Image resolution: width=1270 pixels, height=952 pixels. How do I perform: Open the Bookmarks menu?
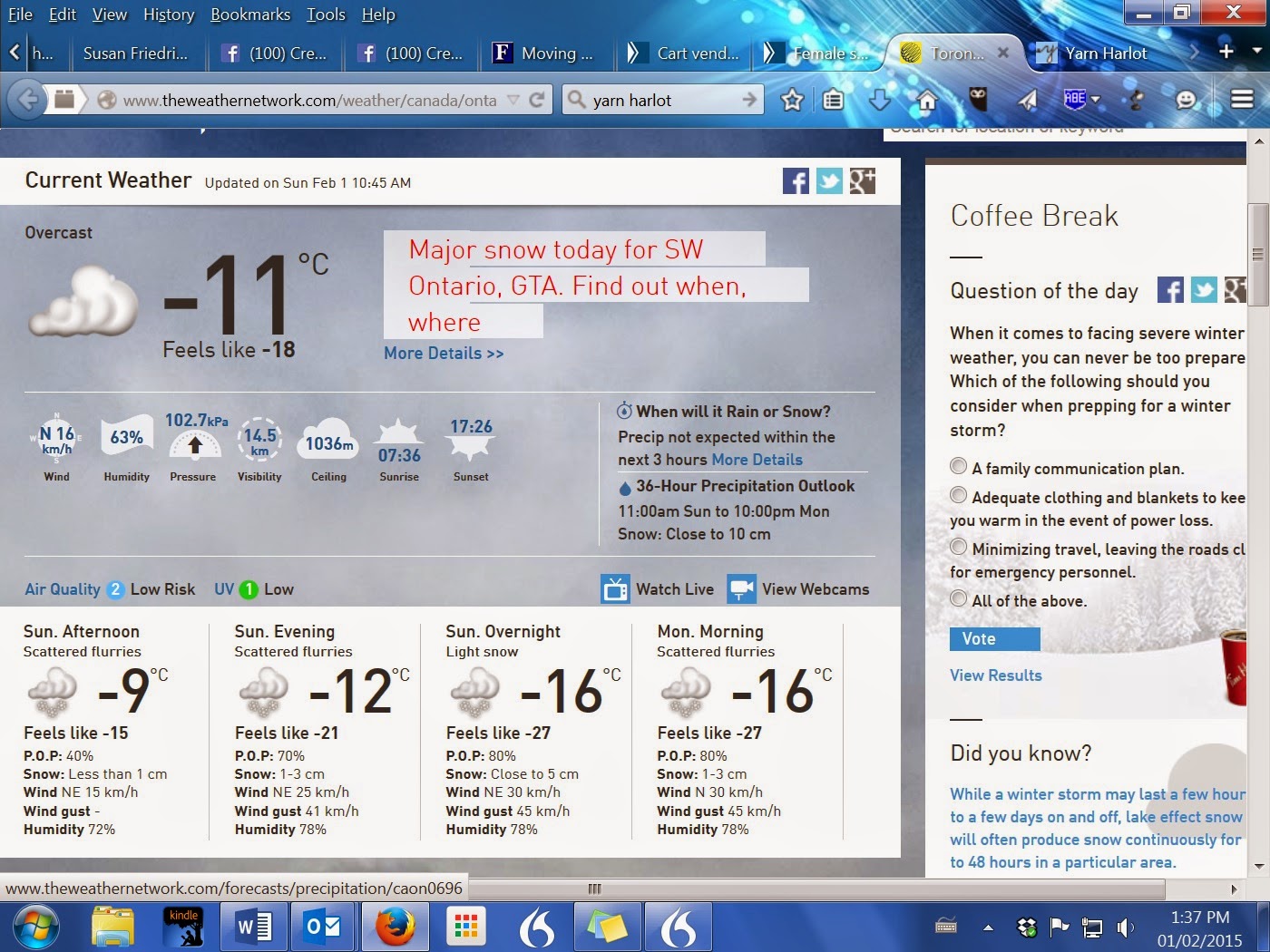(250, 15)
